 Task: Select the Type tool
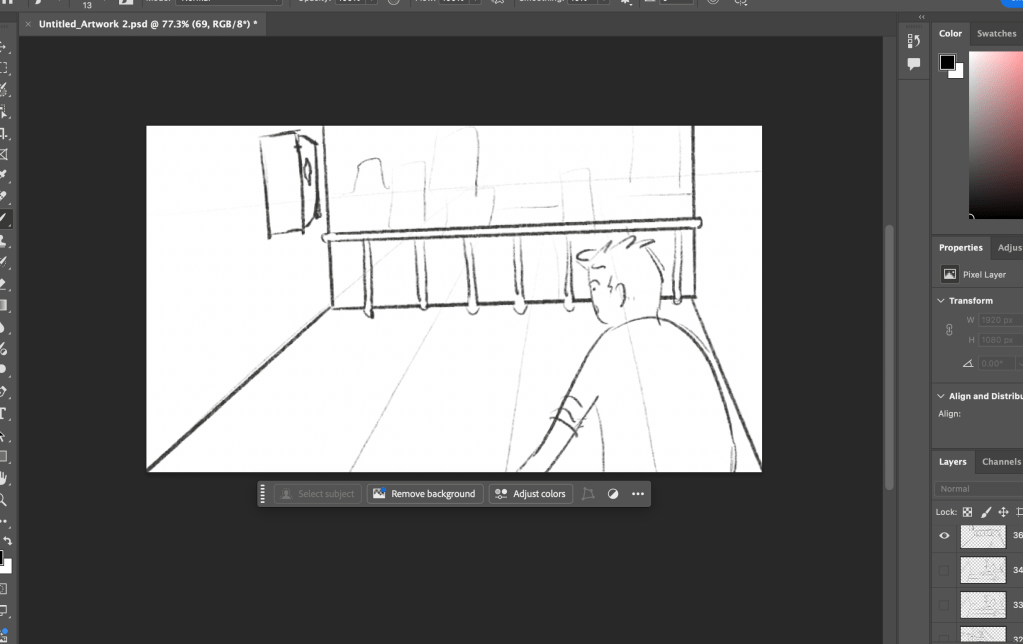pos(4,413)
